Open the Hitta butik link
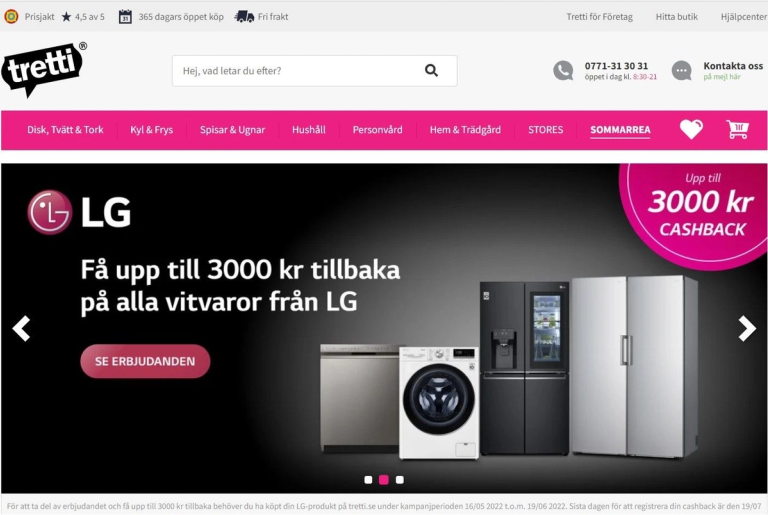768x515 pixels. (x=676, y=17)
